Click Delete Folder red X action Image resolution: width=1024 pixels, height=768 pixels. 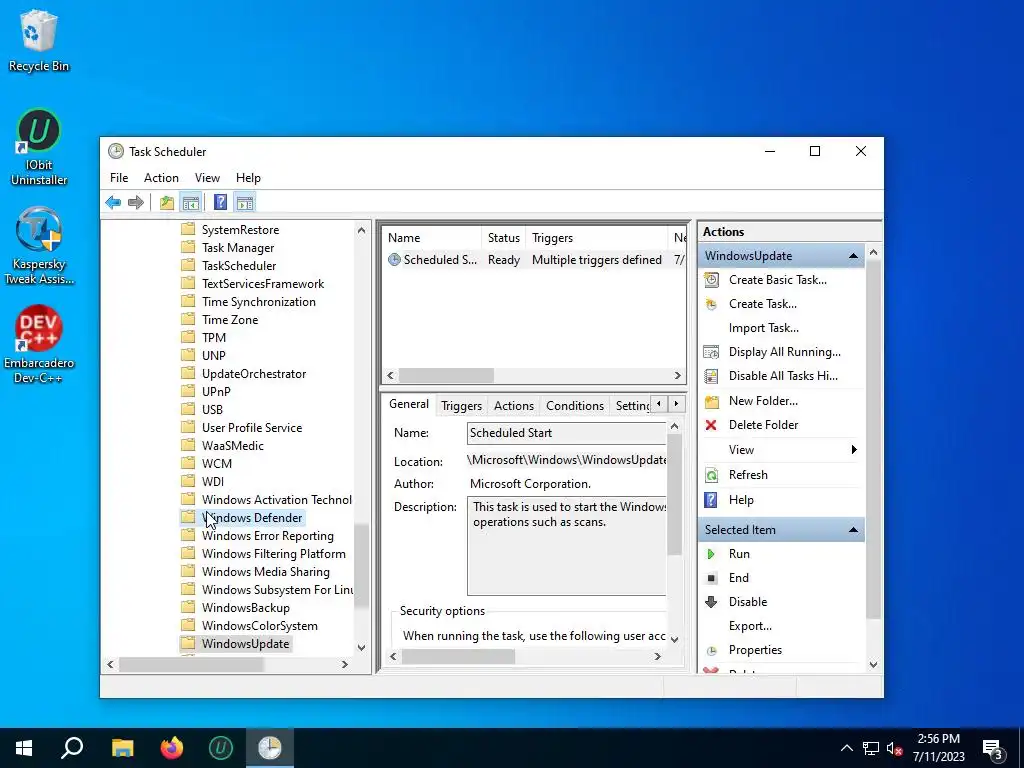point(763,424)
